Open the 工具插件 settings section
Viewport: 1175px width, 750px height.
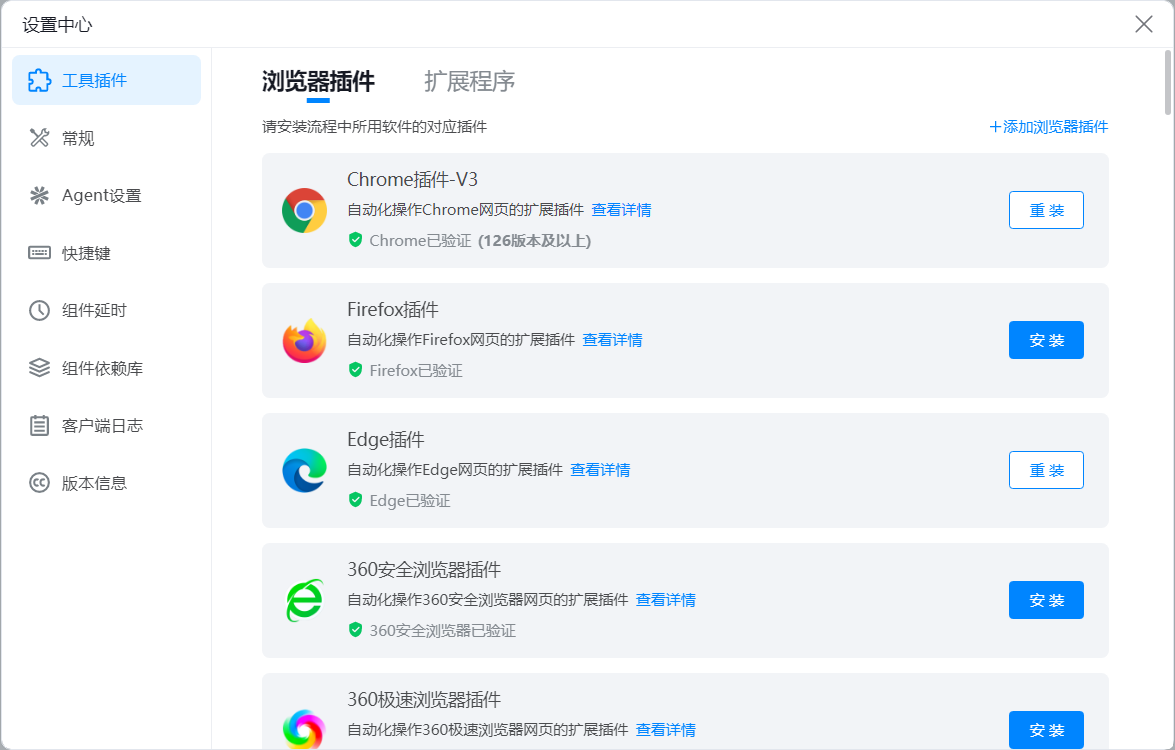coord(106,80)
